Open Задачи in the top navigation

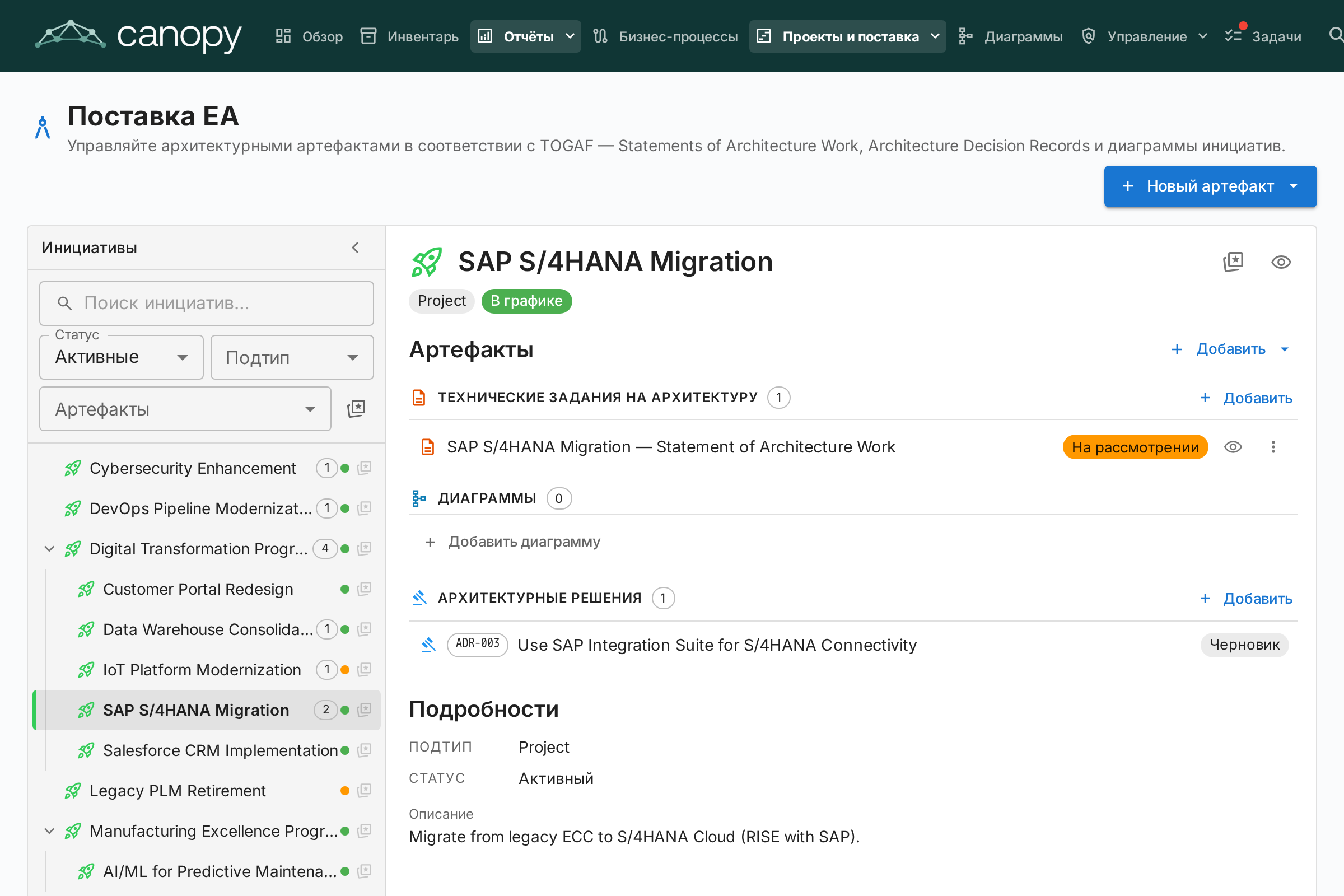pos(1263,36)
